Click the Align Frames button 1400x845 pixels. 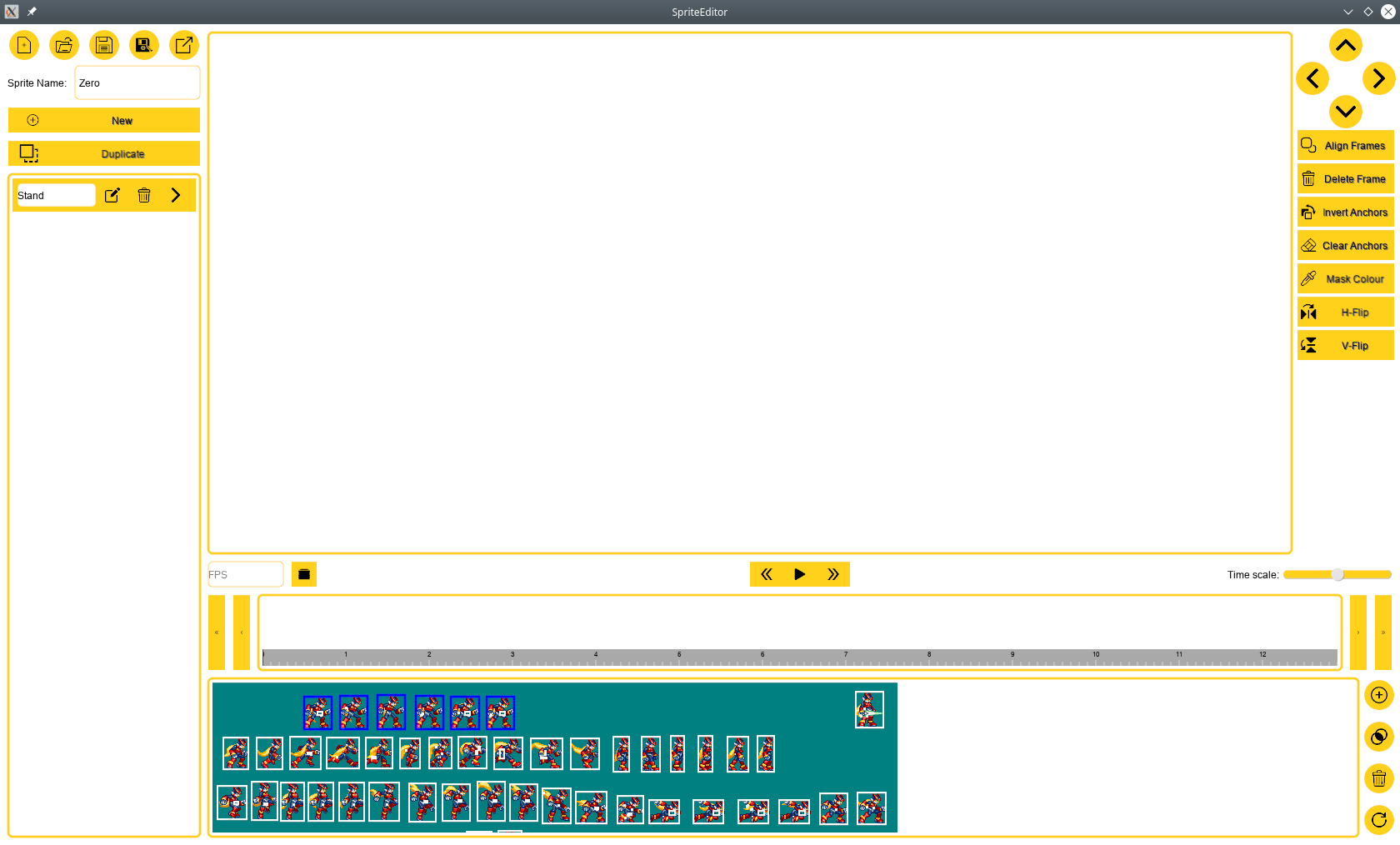click(x=1346, y=145)
